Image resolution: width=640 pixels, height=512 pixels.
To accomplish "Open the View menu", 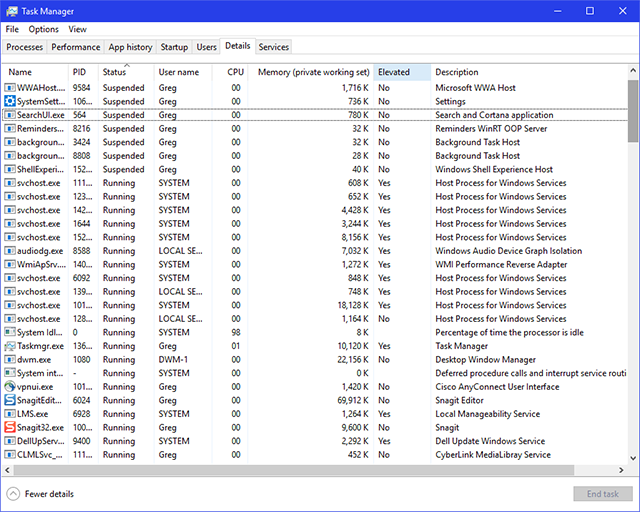I will [x=78, y=29].
